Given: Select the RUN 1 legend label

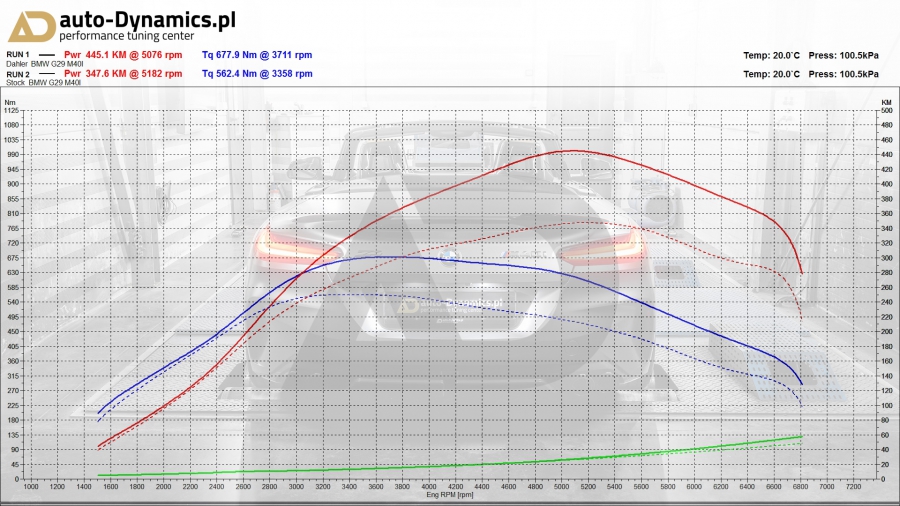Looking at the screenshot, I should point(18,54).
